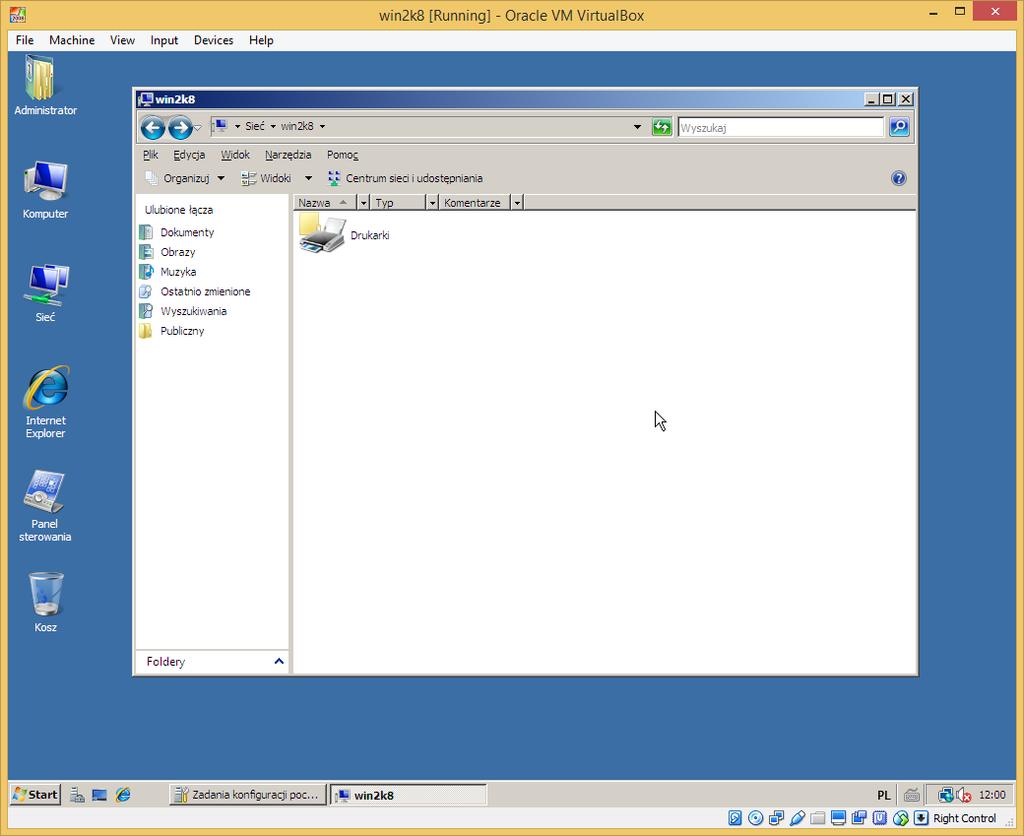This screenshot has height=836, width=1024.
Task: Open the Nazwa column filter dropdown
Action: (364, 203)
